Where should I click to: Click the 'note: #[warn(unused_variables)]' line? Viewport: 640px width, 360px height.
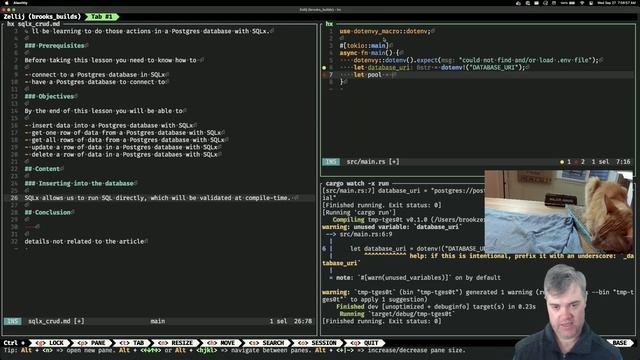[x=416, y=278]
